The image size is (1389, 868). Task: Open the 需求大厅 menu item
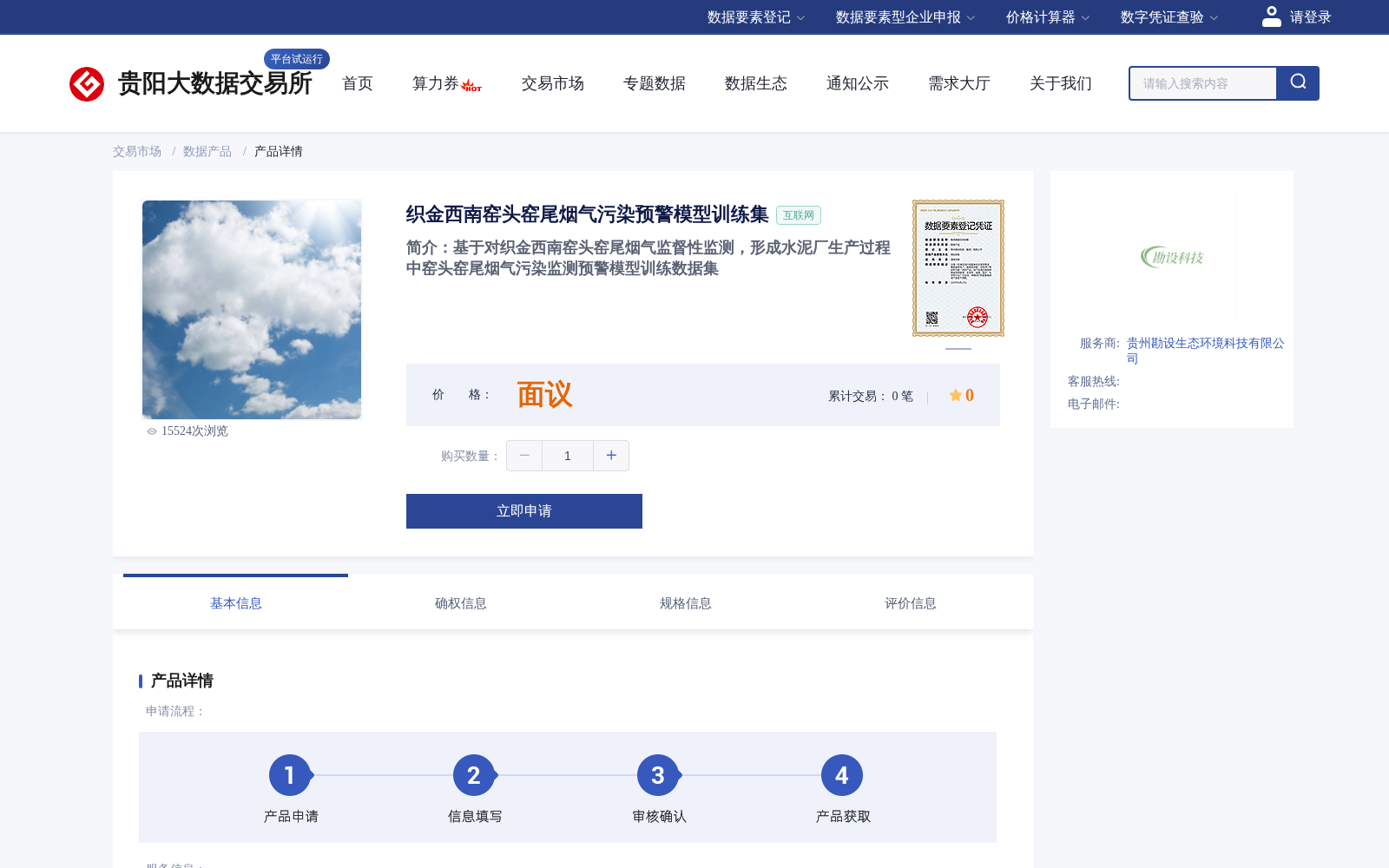click(959, 83)
